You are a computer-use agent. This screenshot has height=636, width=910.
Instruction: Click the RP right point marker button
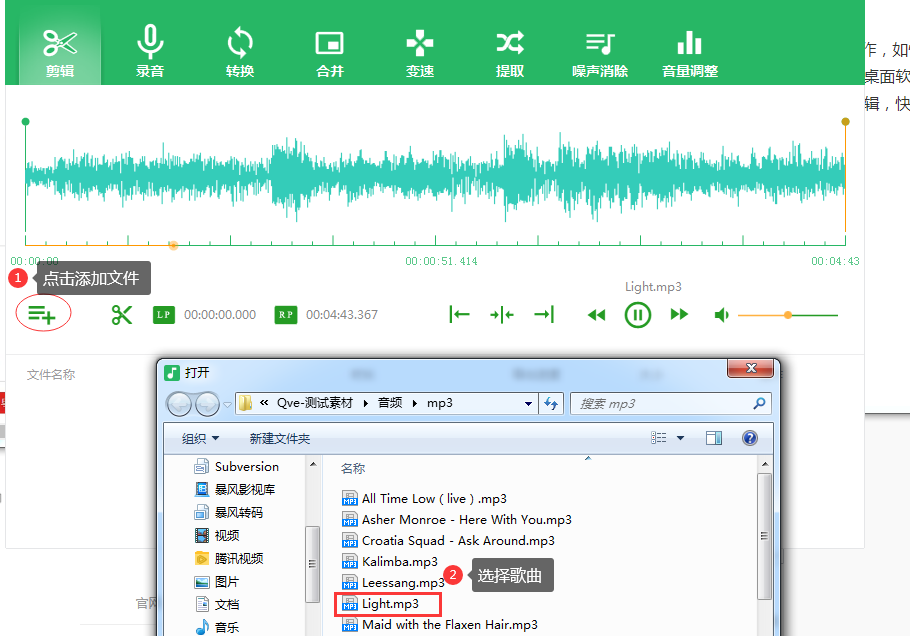click(x=286, y=315)
